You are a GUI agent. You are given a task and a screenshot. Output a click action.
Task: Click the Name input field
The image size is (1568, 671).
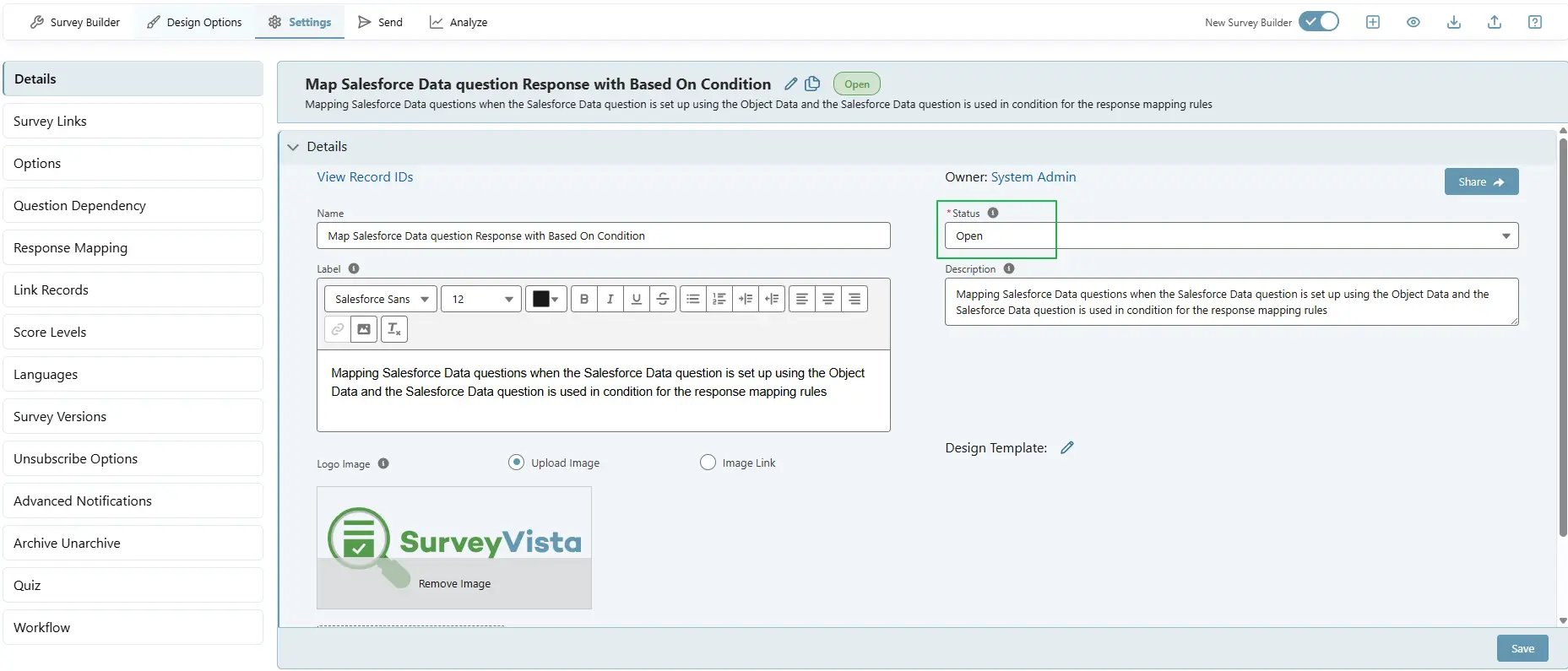(604, 235)
